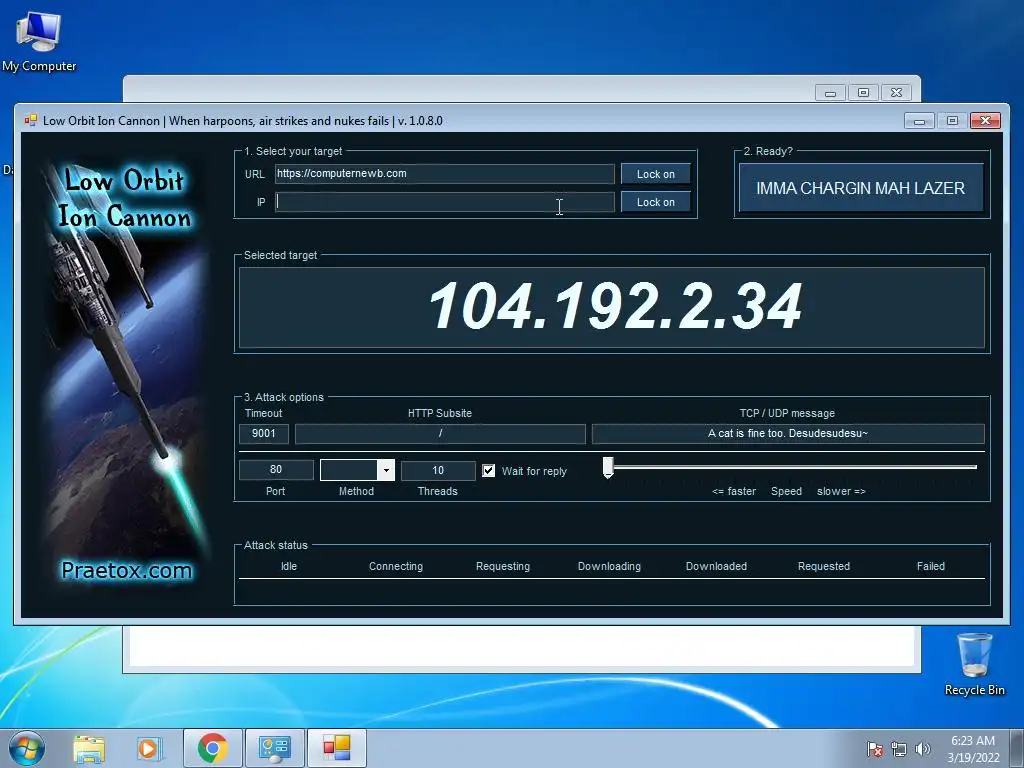Click the selected target 104.192.2.34 text

click(x=615, y=306)
